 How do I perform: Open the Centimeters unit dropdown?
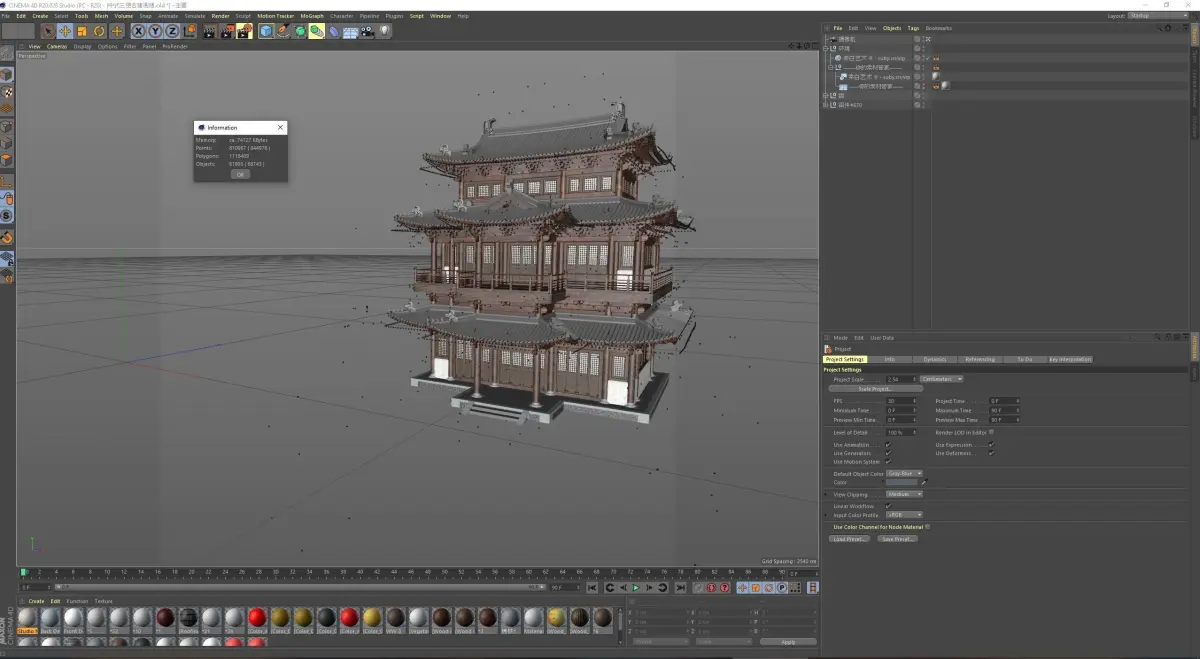[942, 379]
